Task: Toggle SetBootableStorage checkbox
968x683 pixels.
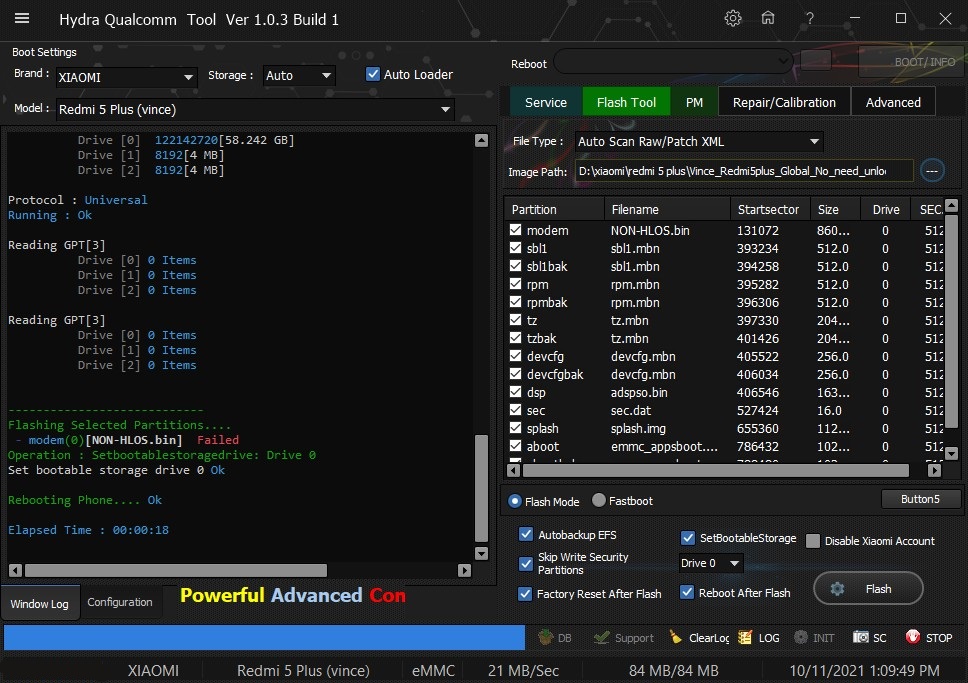Action: 688,538
